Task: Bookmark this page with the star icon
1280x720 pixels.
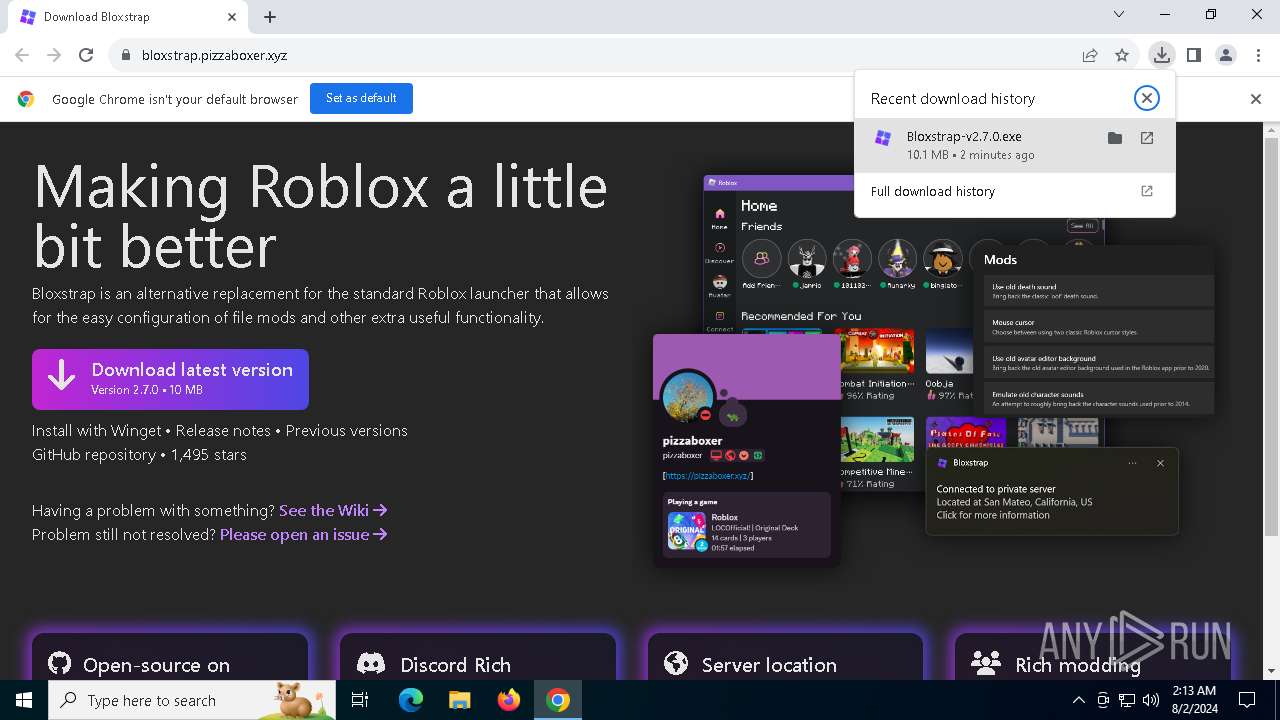Action: 1122,55
